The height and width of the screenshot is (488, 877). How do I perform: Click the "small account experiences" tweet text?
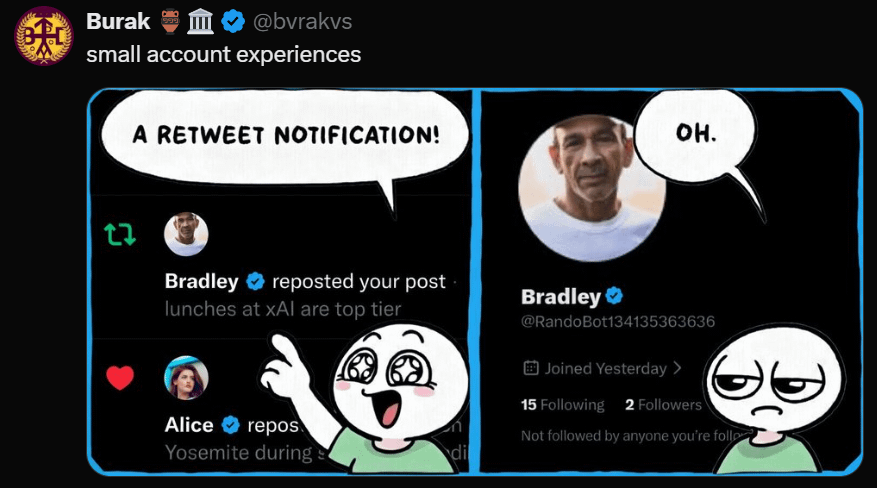(x=223, y=54)
